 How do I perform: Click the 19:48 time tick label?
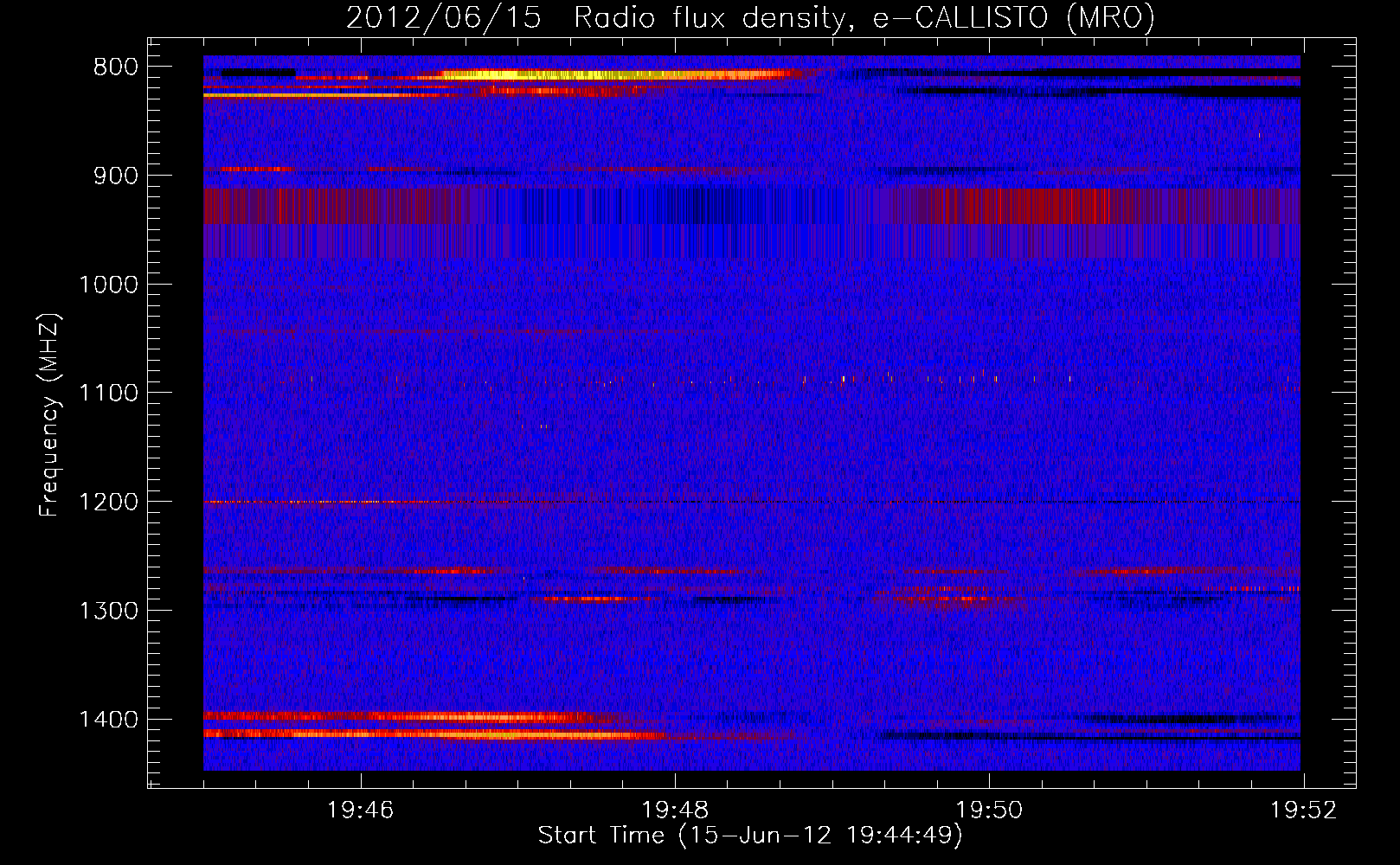pyautogui.click(x=675, y=810)
